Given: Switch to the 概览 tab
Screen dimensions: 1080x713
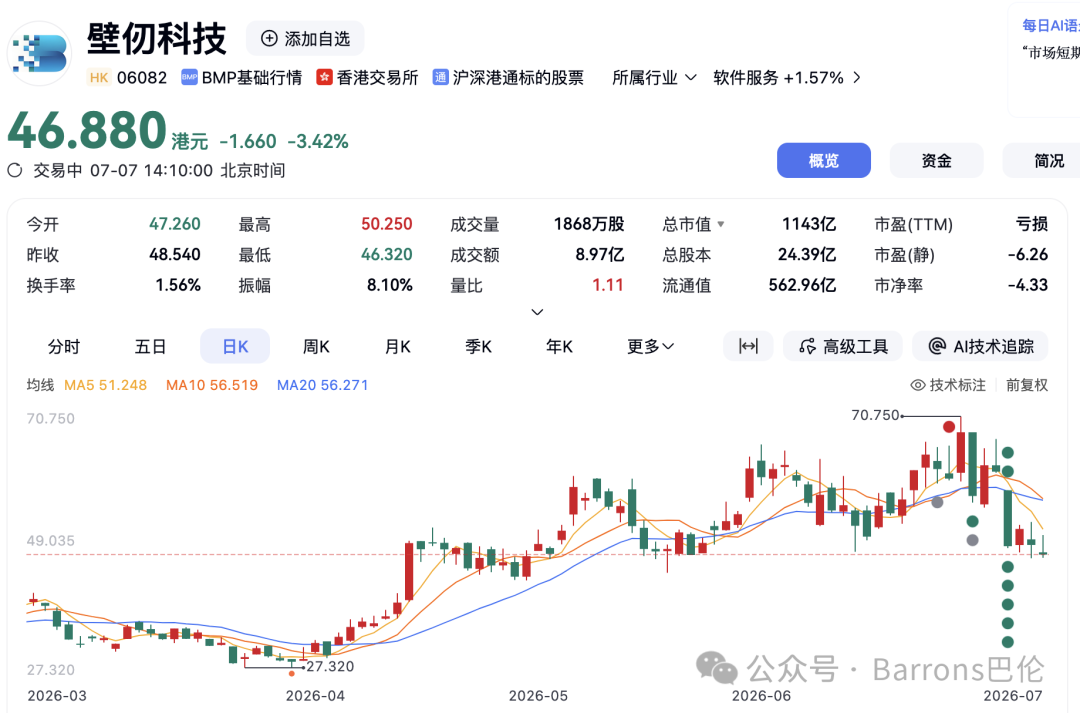Looking at the screenshot, I should coord(824,161).
